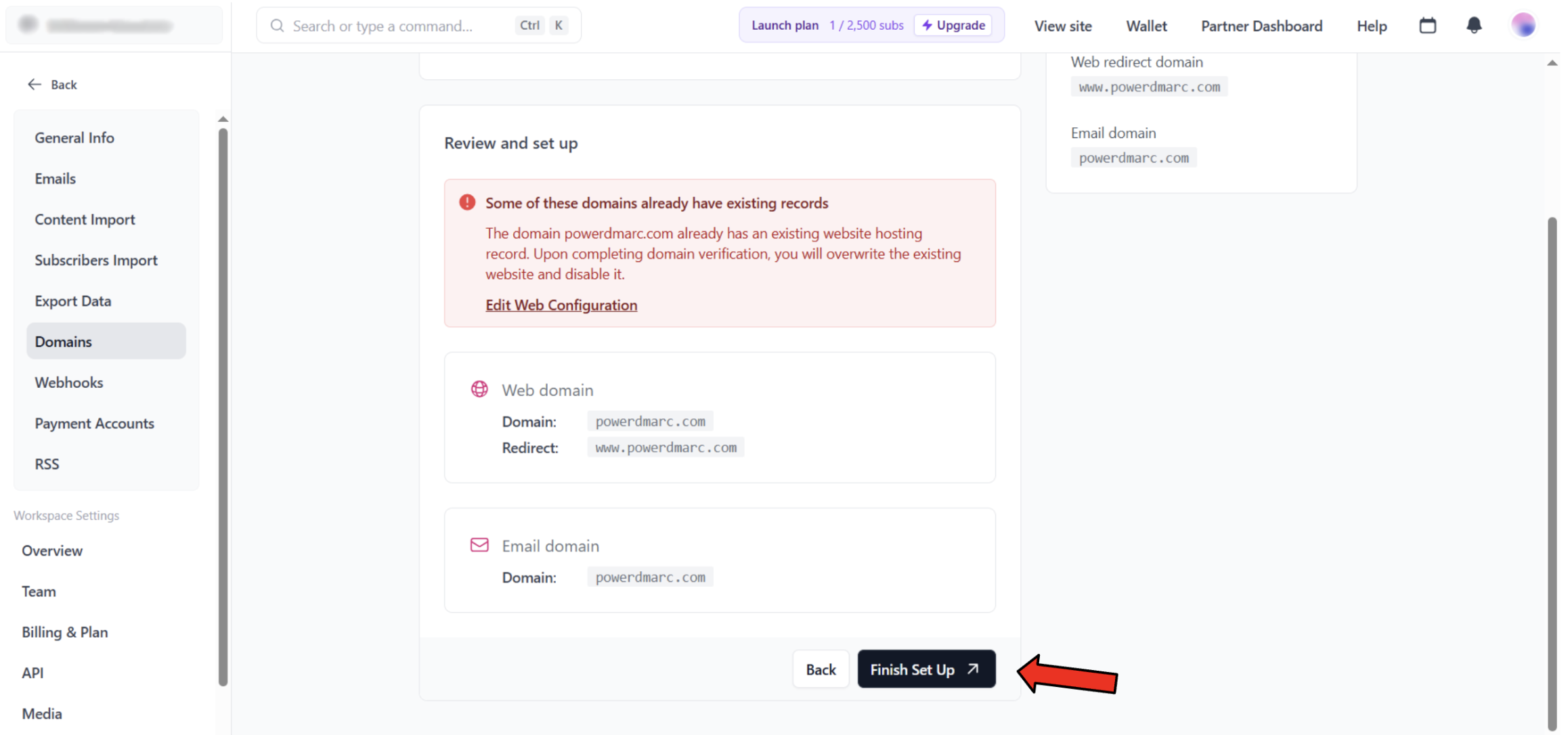
Task: Select Domains in the sidebar
Action: point(106,341)
